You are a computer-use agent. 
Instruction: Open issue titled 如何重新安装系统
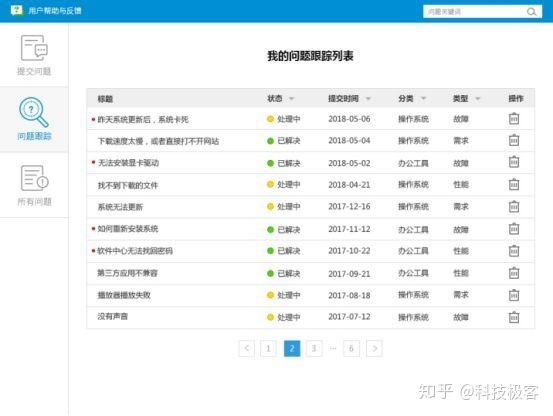[128, 229]
